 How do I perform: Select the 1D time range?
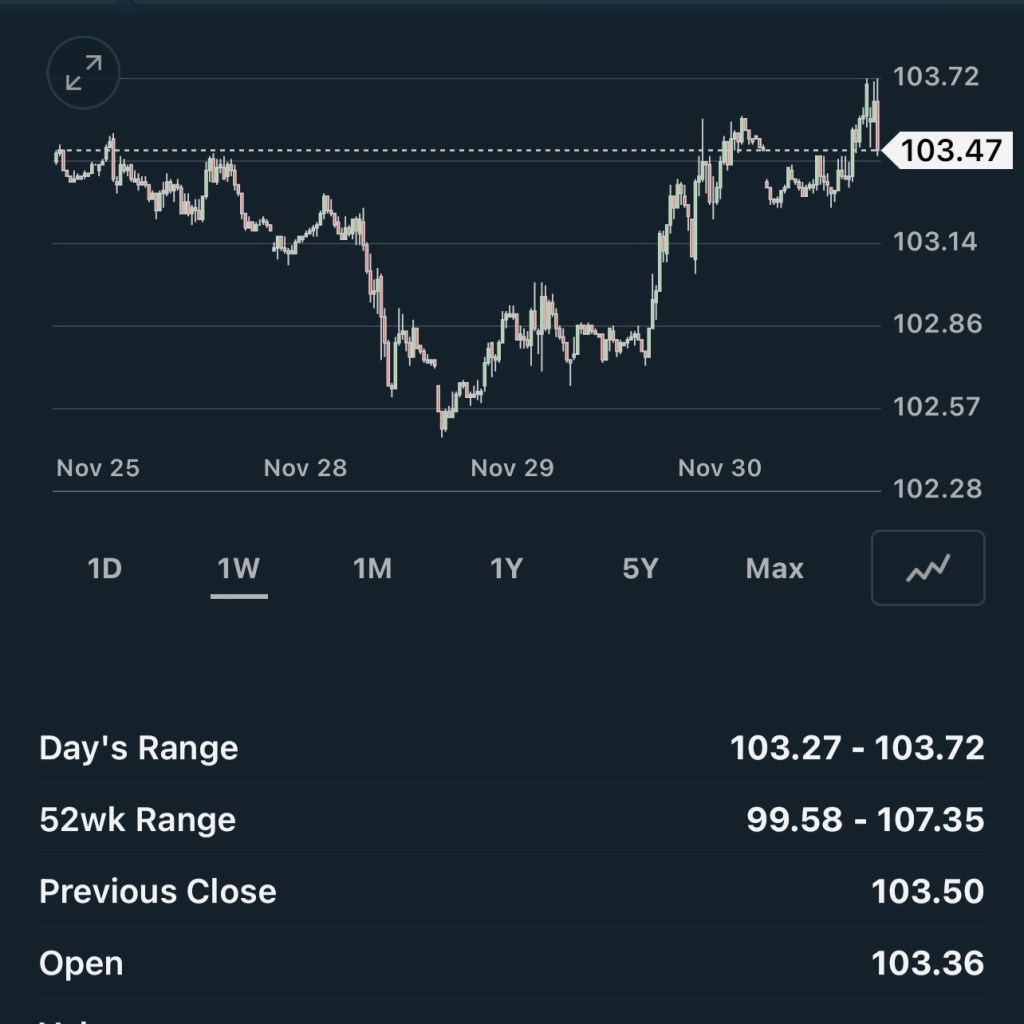pyautogui.click(x=104, y=569)
